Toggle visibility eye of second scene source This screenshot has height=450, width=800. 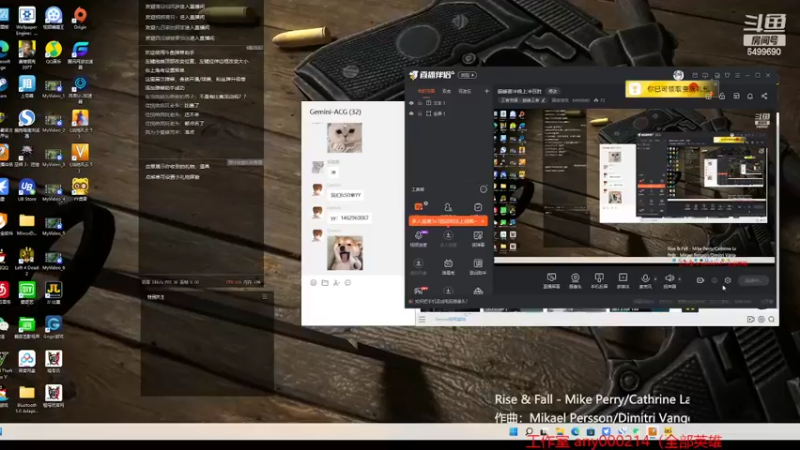point(411,113)
